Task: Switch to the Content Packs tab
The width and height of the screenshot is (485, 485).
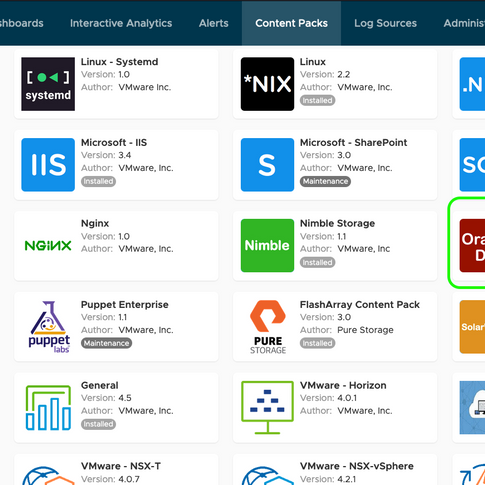Action: pos(291,23)
